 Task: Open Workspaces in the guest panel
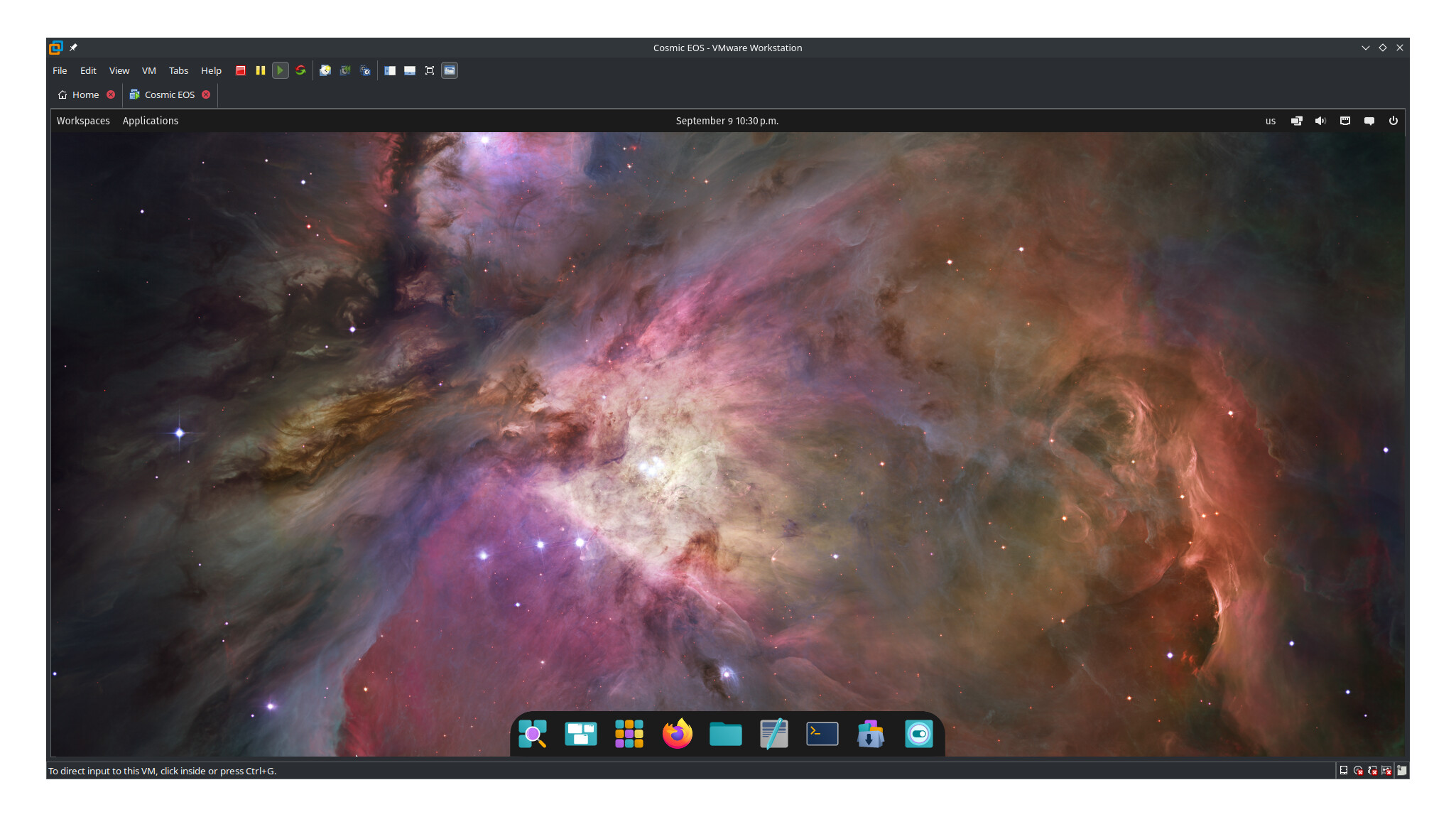(83, 121)
